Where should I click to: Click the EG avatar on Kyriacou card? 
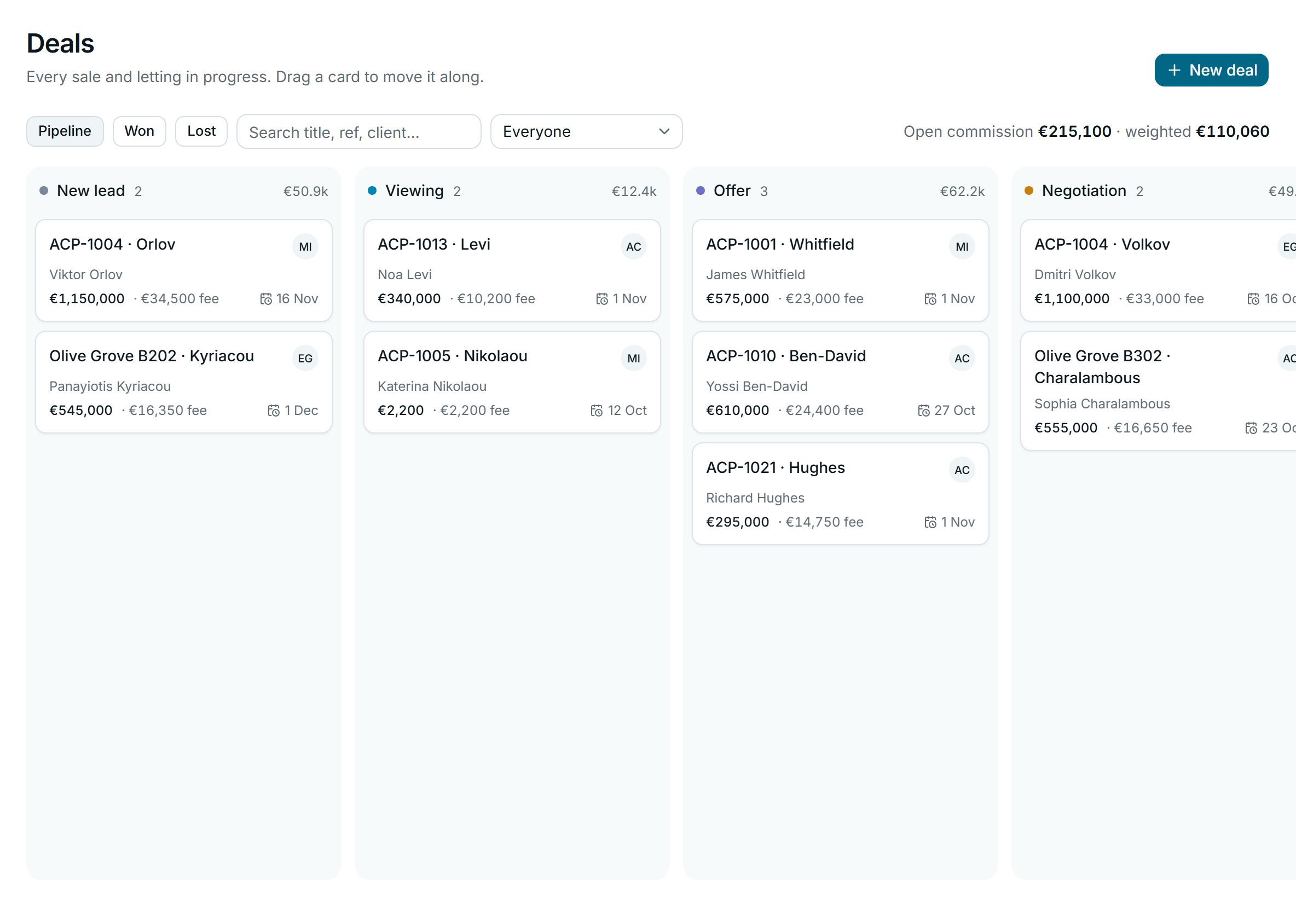(305, 358)
